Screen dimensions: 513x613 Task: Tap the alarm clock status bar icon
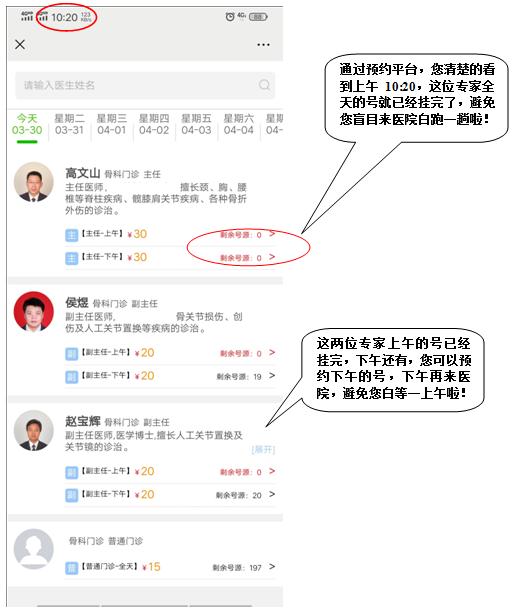click(x=230, y=16)
